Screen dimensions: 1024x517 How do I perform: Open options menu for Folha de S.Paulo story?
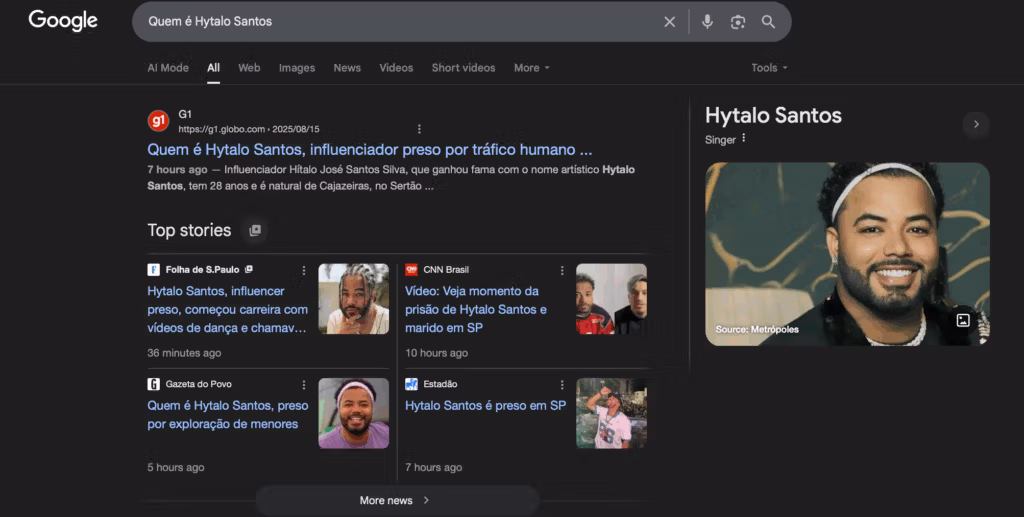point(304,270)
